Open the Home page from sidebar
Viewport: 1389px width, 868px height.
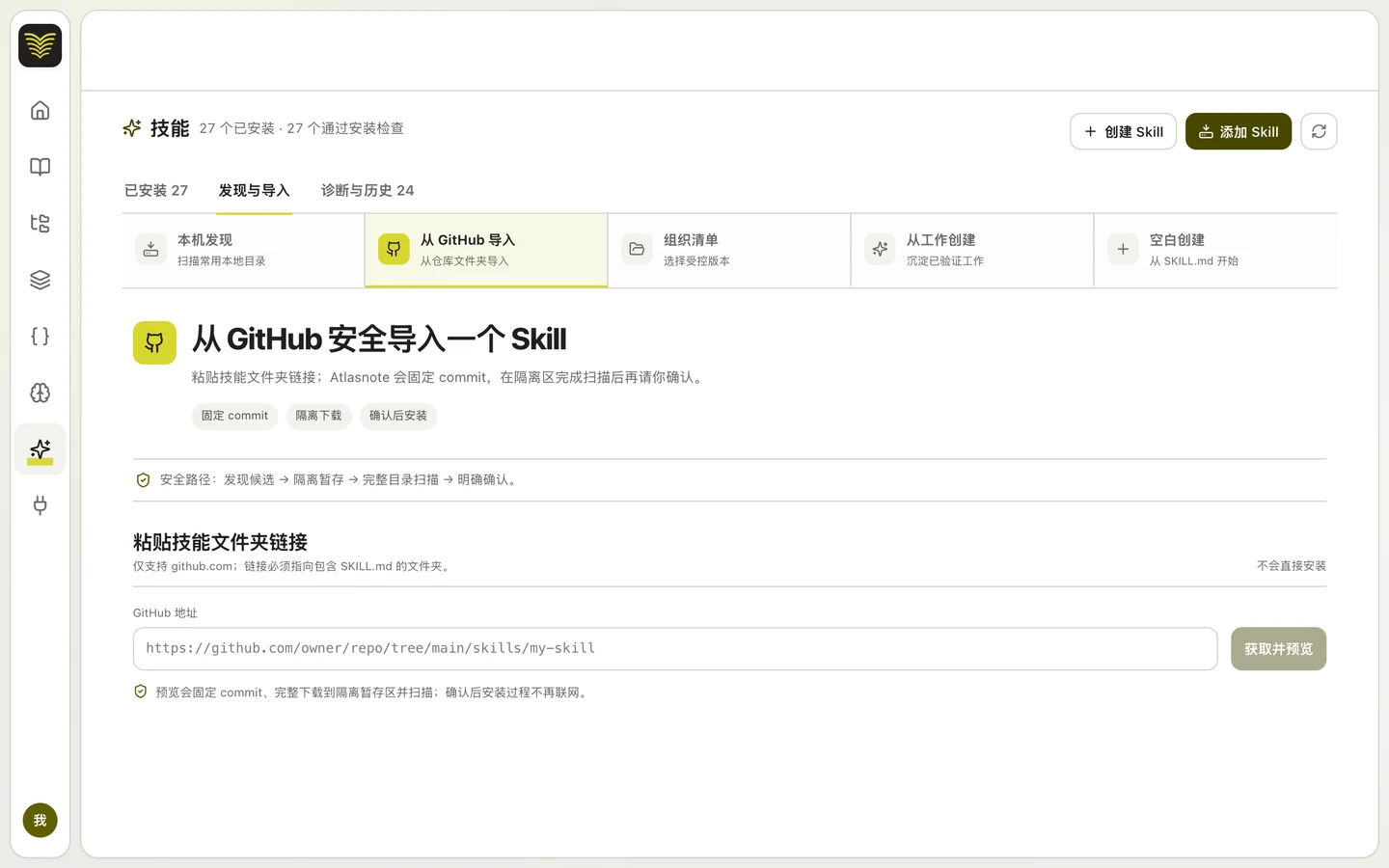tap(40, 110)
